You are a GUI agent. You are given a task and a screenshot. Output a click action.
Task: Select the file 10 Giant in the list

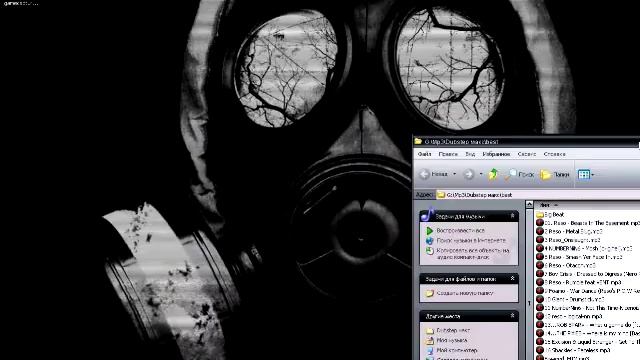point(570,299)
